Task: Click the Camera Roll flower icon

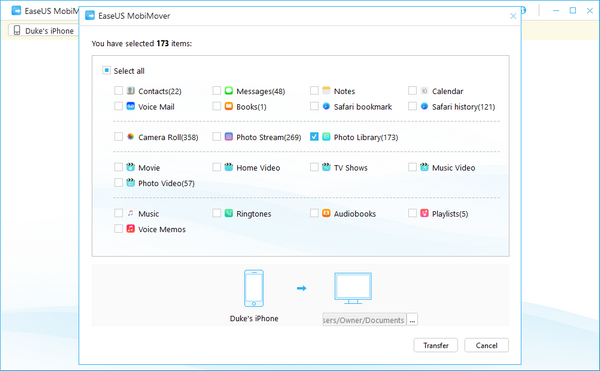Action: (130, 137)
